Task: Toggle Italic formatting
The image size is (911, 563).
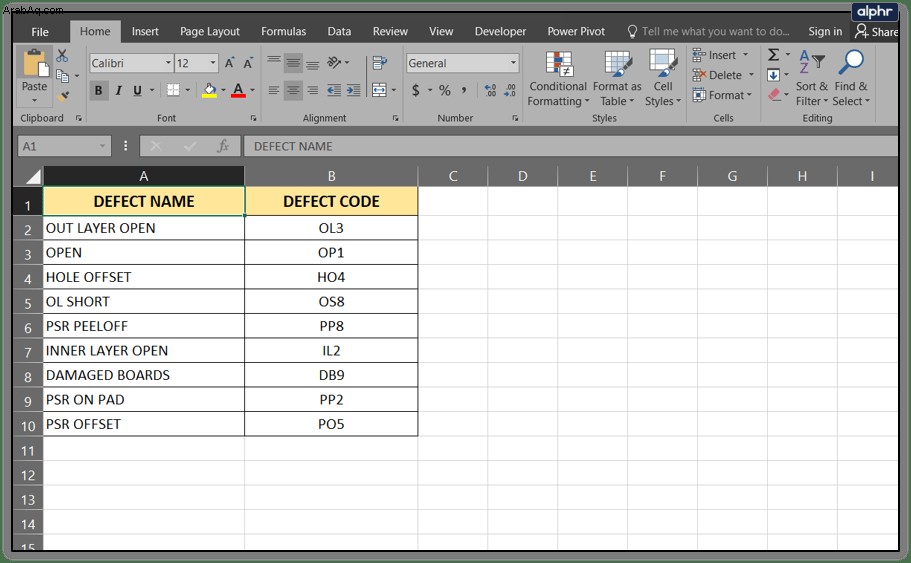Action: [119, 90]
